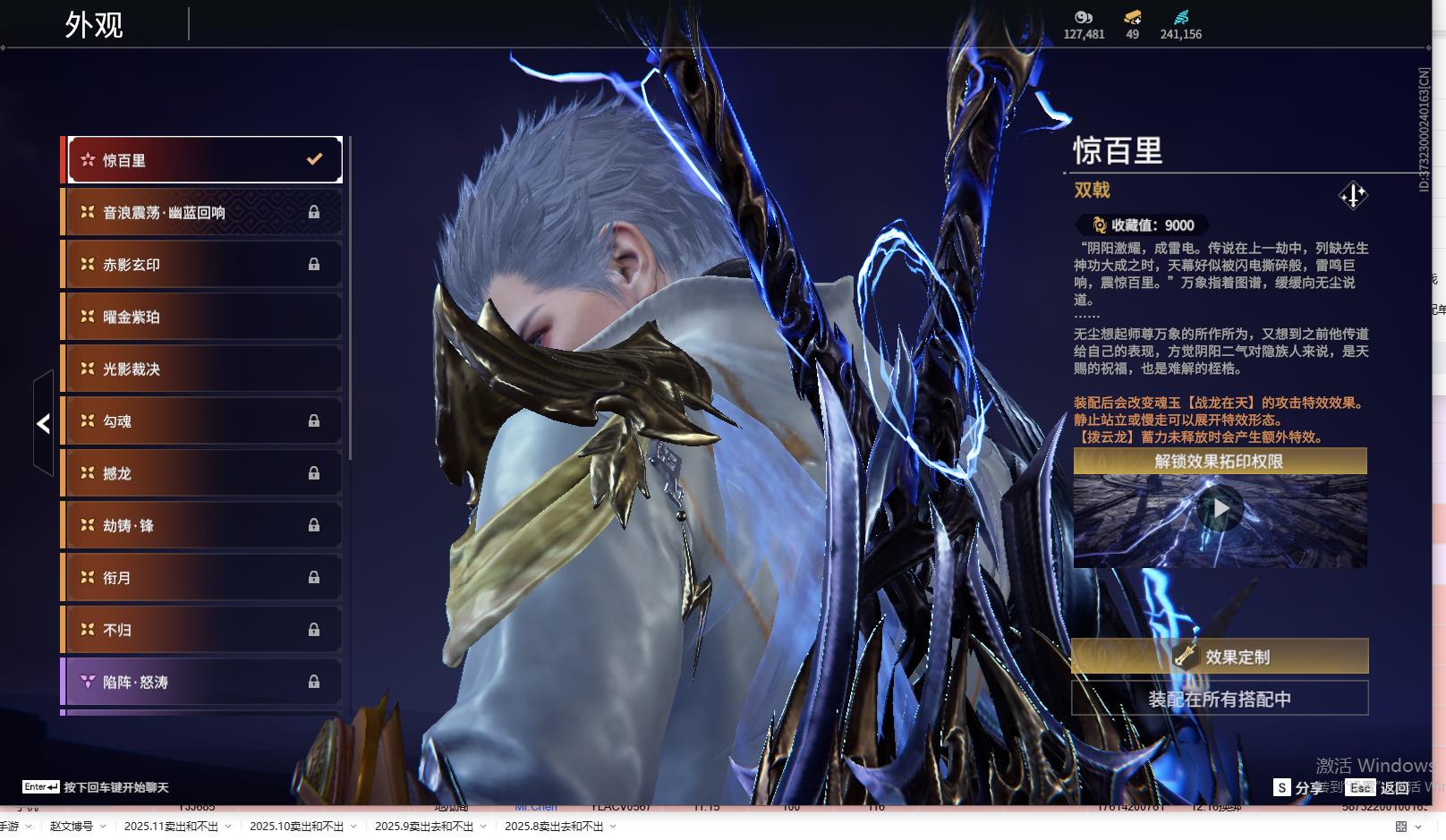Image resolution: width=1446 pixels, height=840 pixels.
Task: Click the 双戟 weapon type label
Action: (1093, 190)
